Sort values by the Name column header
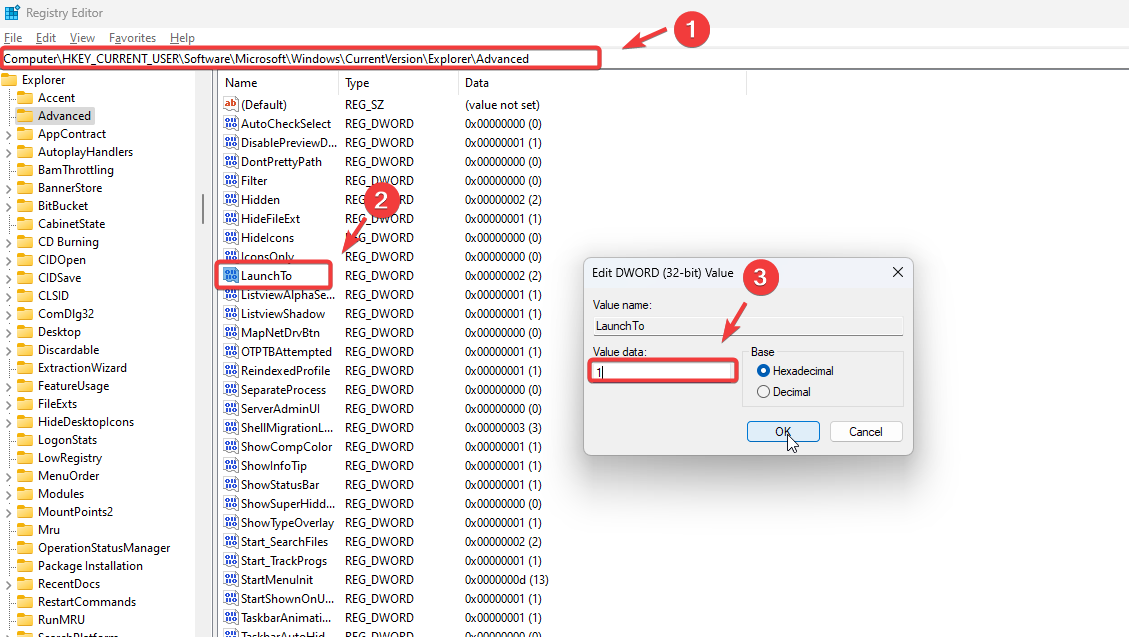The image size is (1129, 637). (278, 83)
